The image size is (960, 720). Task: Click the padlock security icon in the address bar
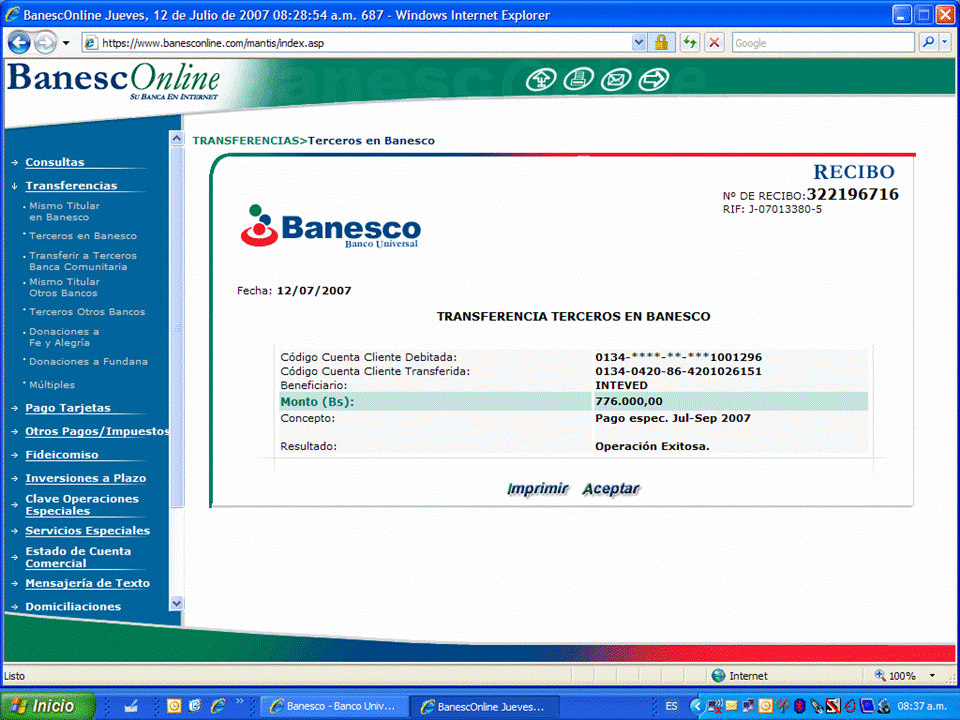pos(661,43)
